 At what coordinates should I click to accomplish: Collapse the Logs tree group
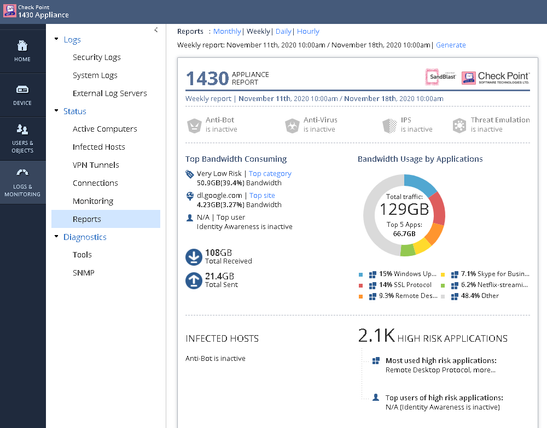(x=57, y=39)
